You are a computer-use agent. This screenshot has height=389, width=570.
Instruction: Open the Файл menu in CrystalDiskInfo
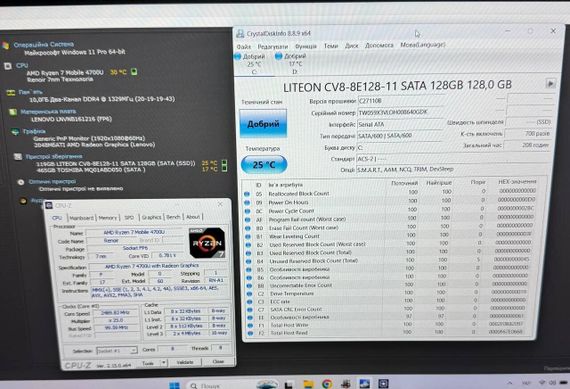coord(244,47)
